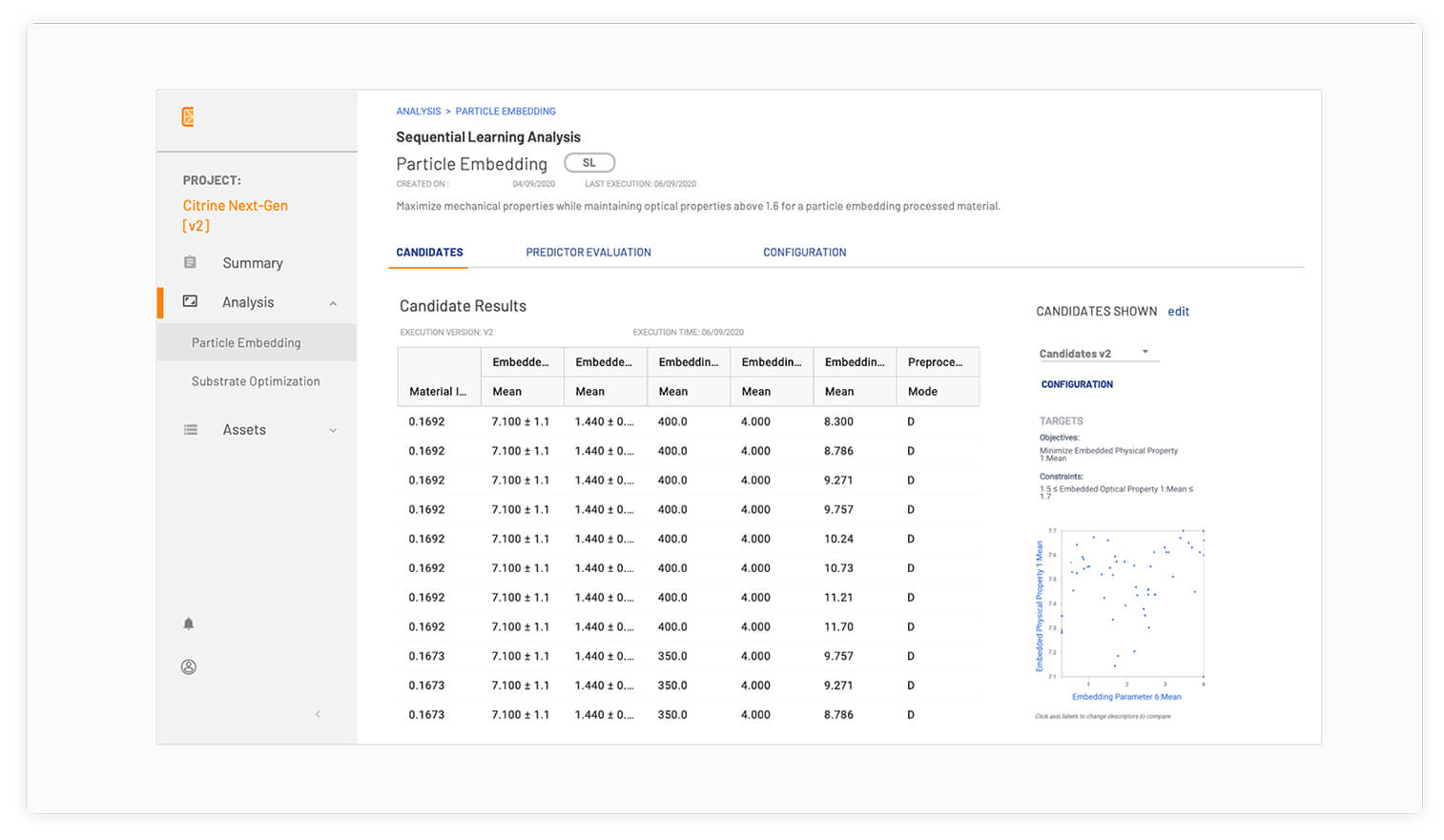Click the edit link beside Candidates Shown
The image size is (1444, 840).
[1178, 312]
